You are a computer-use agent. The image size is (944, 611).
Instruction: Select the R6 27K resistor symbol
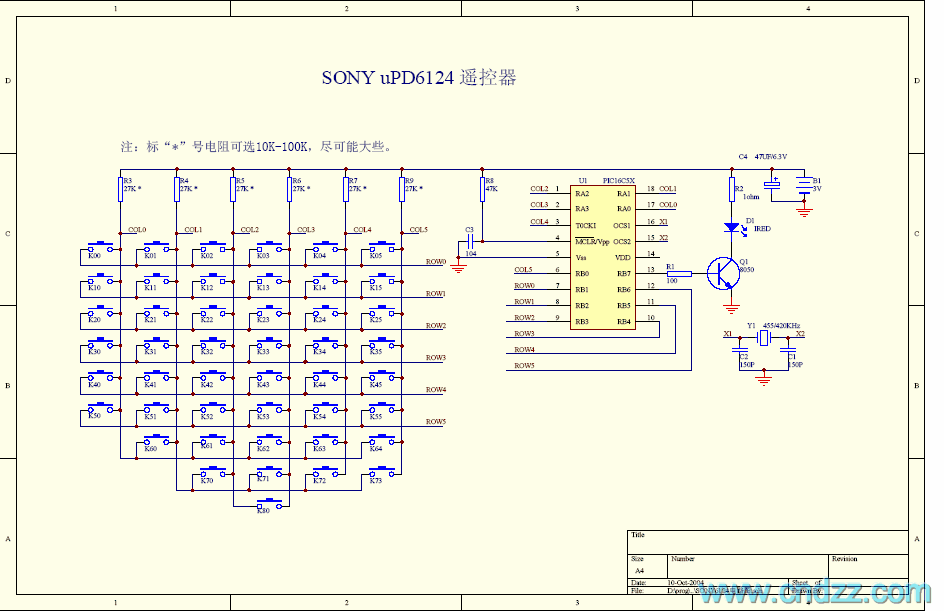click(x=290, y=189)
